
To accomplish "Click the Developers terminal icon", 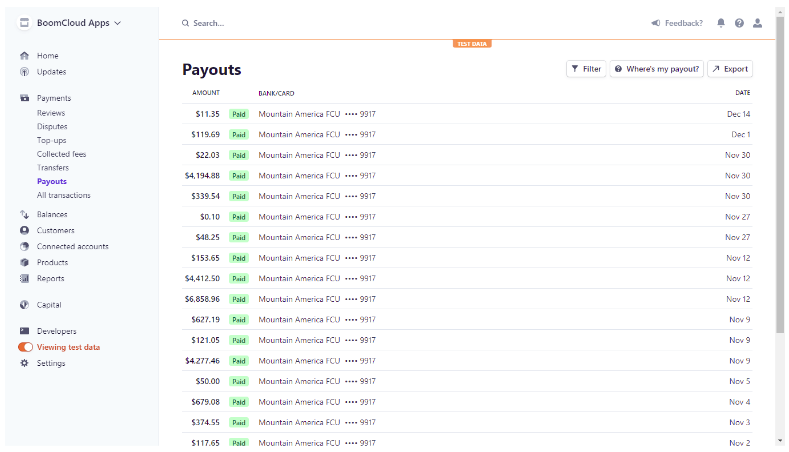I will click(24, 331).
